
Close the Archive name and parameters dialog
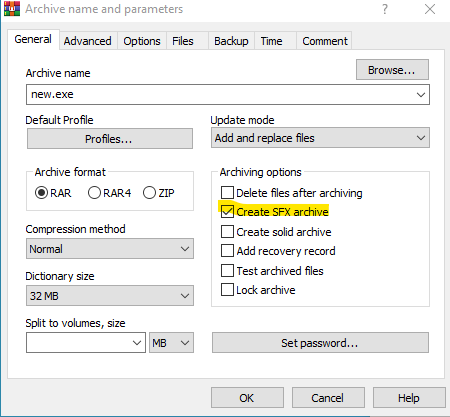(430, 9)
